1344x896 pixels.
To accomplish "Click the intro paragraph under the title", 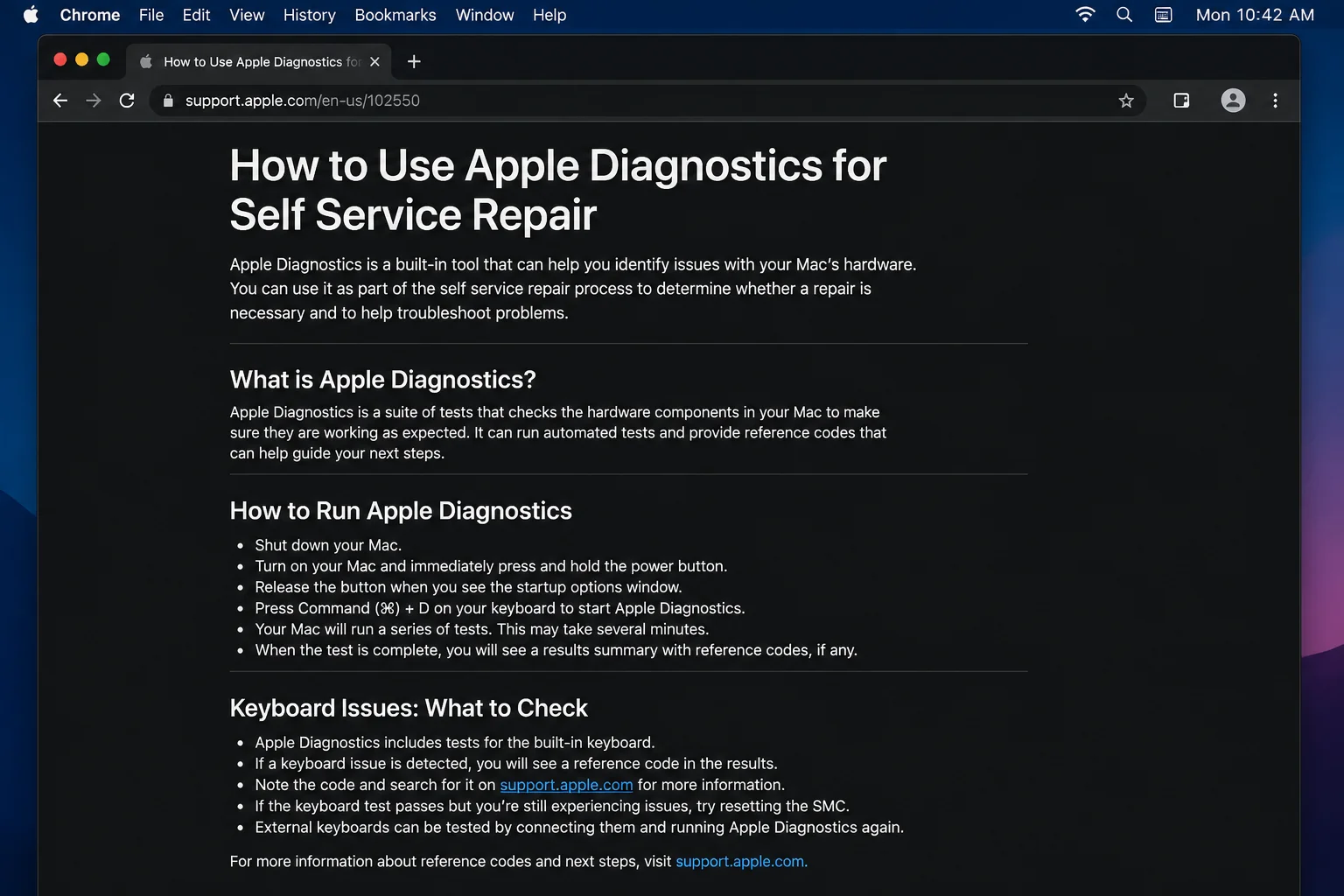I will click(x=573, y=289).
